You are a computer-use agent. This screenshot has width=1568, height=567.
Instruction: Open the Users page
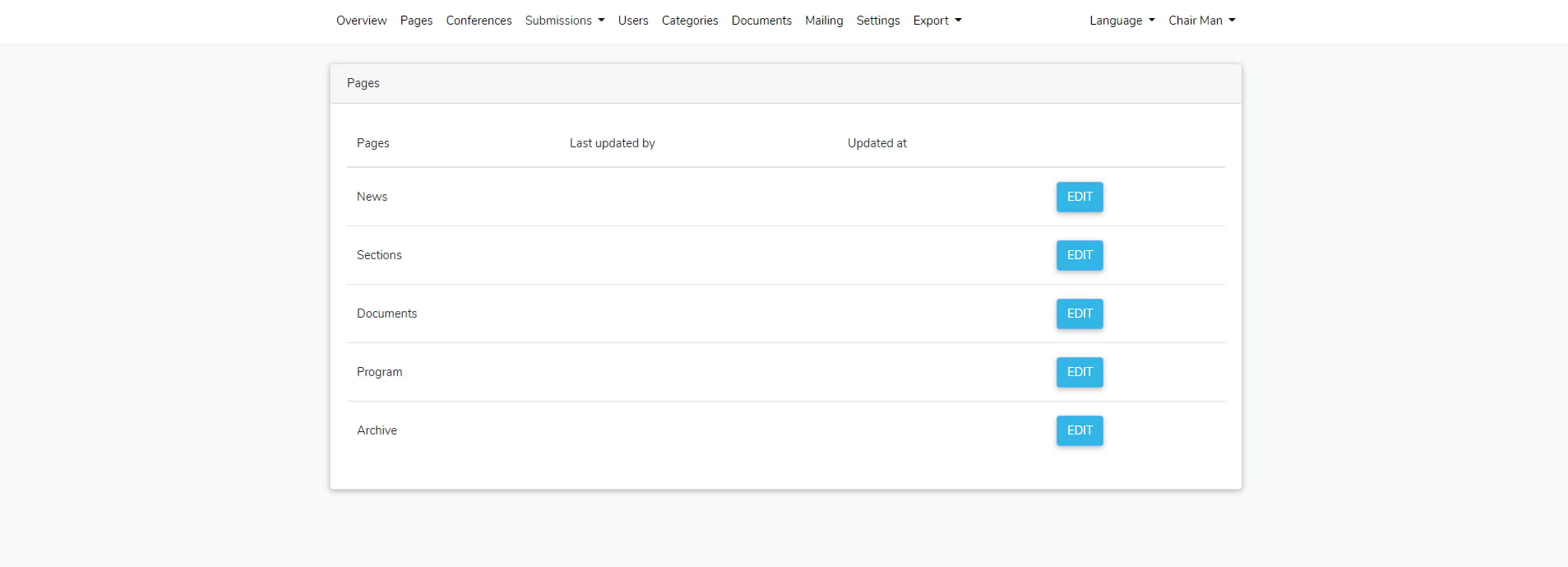[633, 21]
